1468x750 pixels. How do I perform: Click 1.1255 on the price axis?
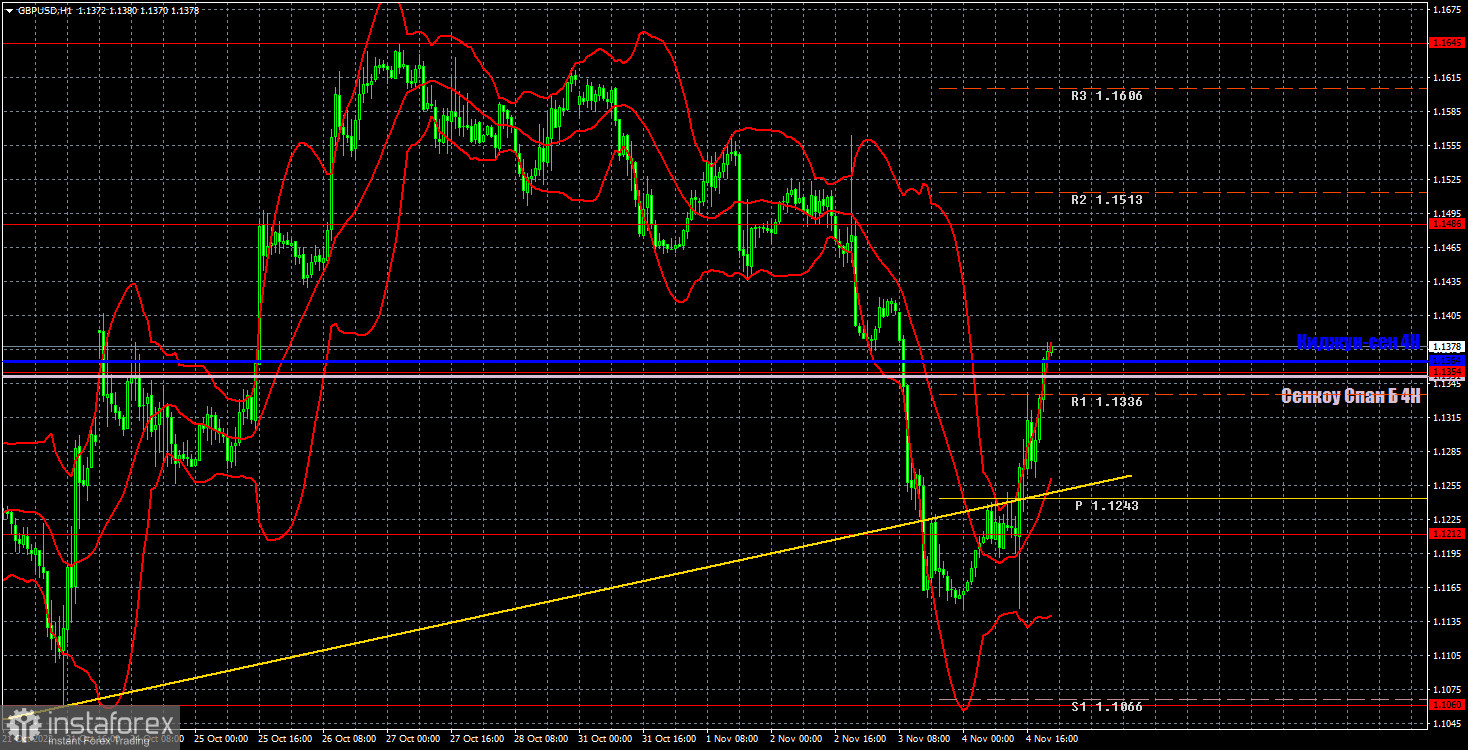pos(1447,486)
